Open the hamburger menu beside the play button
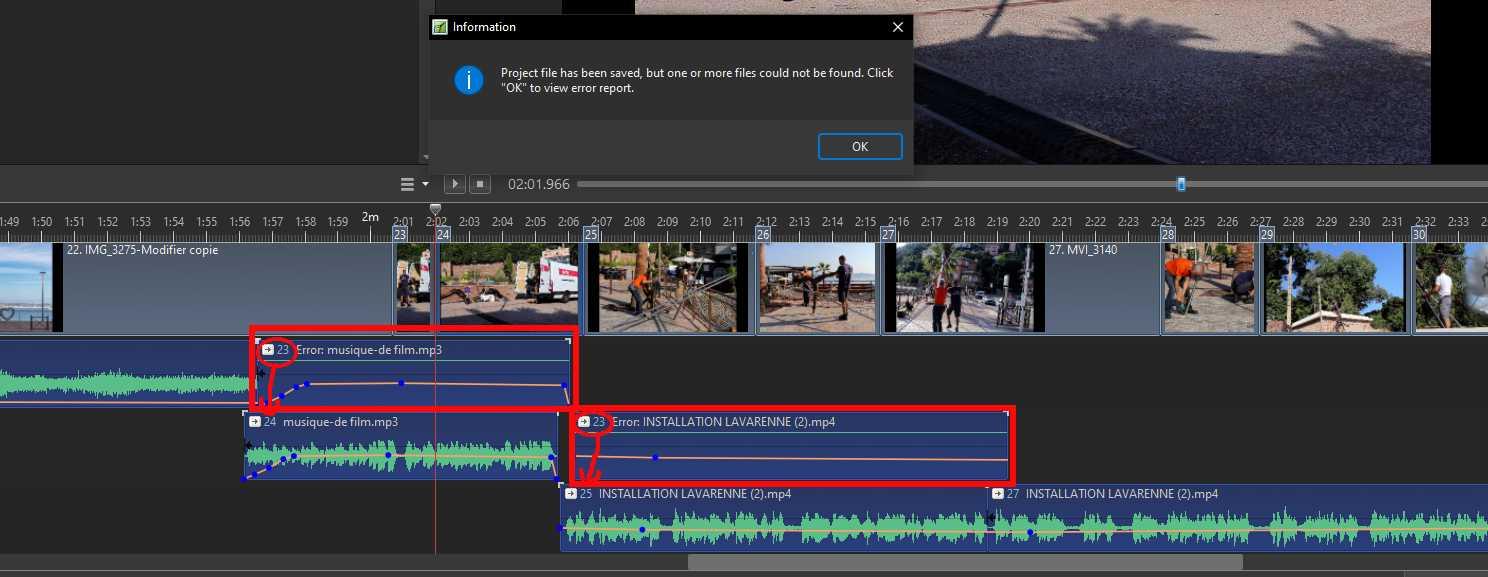Screen dimensions: 1488x577 407,184
